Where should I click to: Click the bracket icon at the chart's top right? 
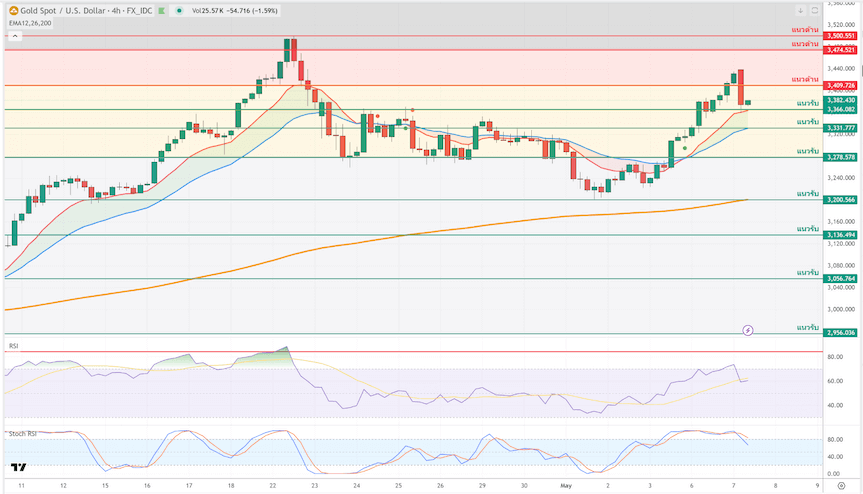click(814, 10)
